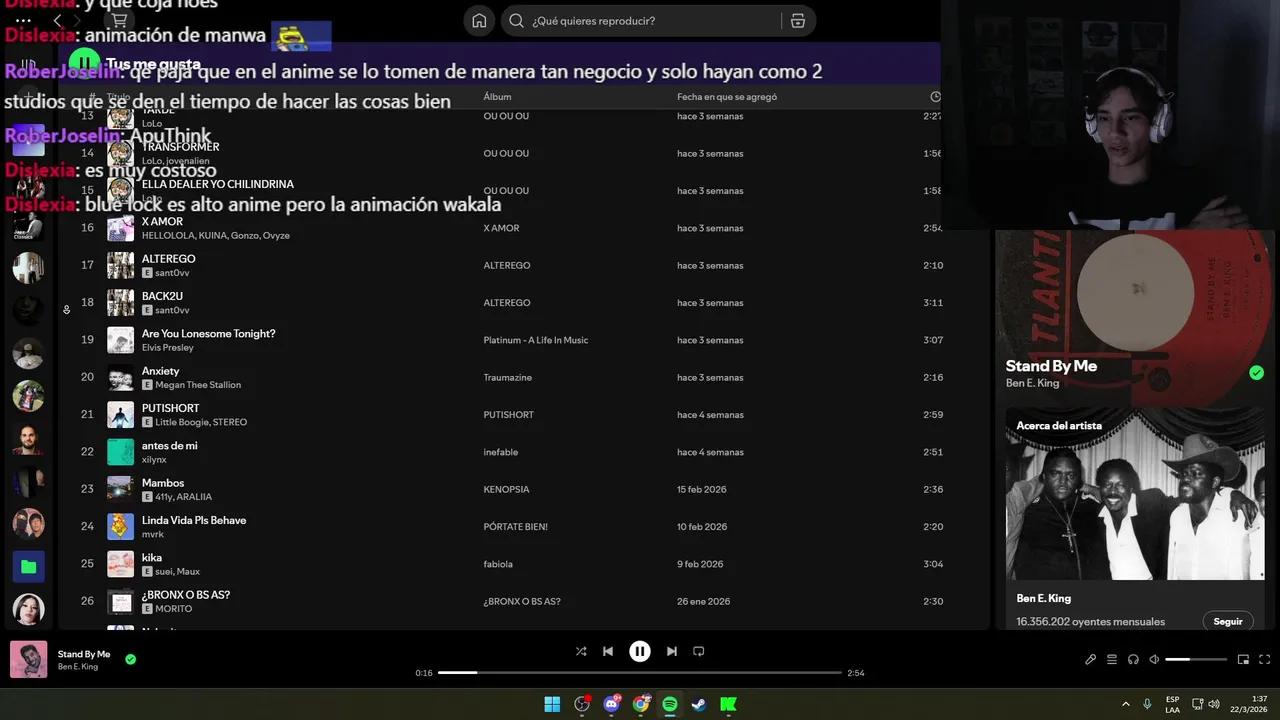Skip to the next track
The height and width of the screenshot is (720, 1280).
coord(672,651)
